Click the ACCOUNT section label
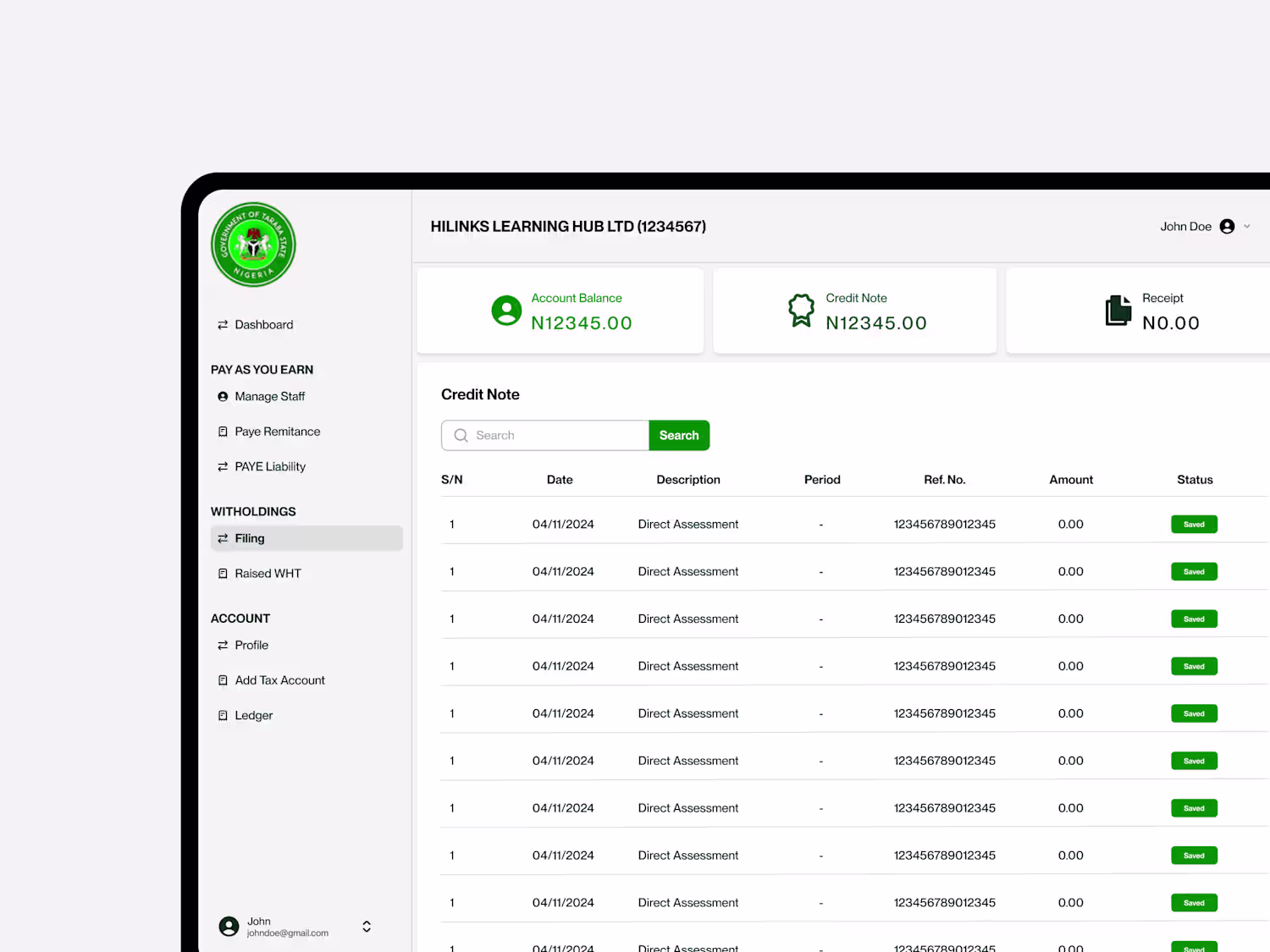 [x=240, y=619]
